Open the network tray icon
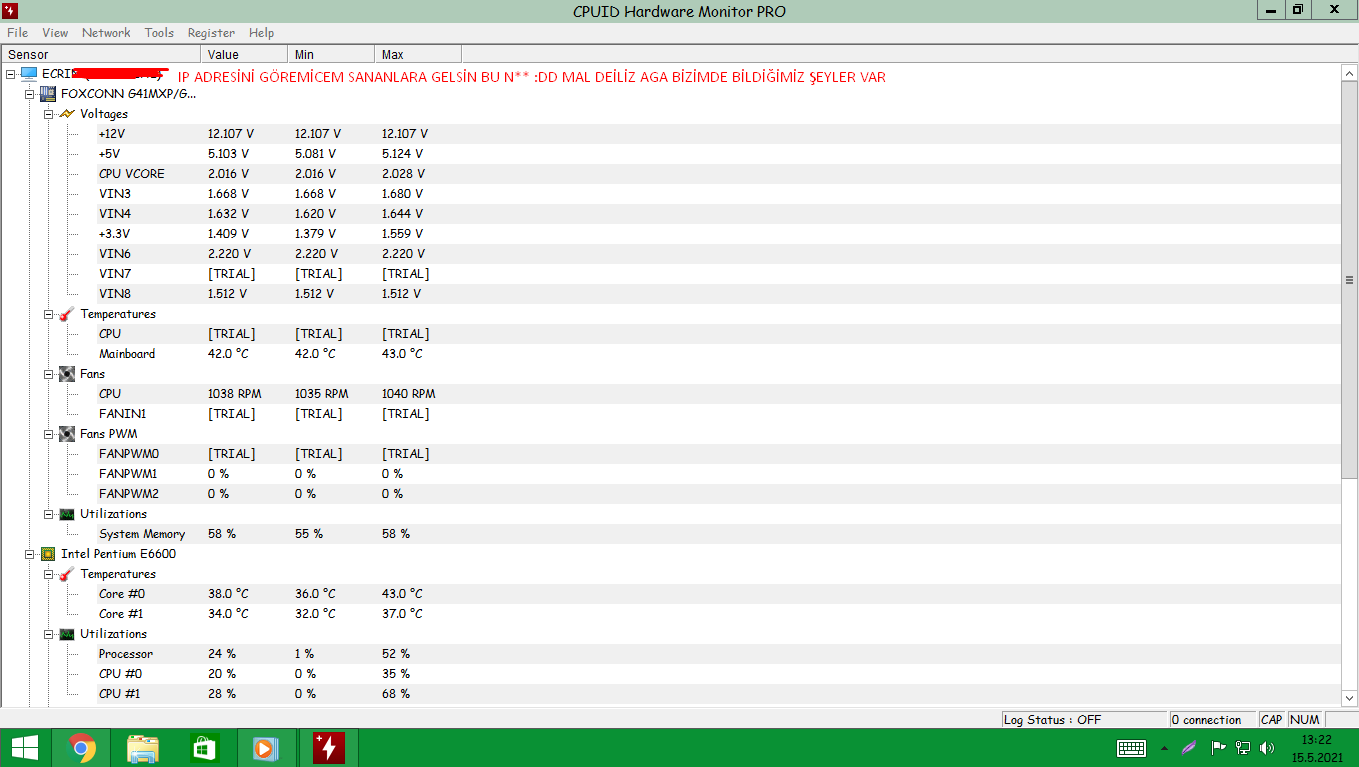 click(1243, 748)
